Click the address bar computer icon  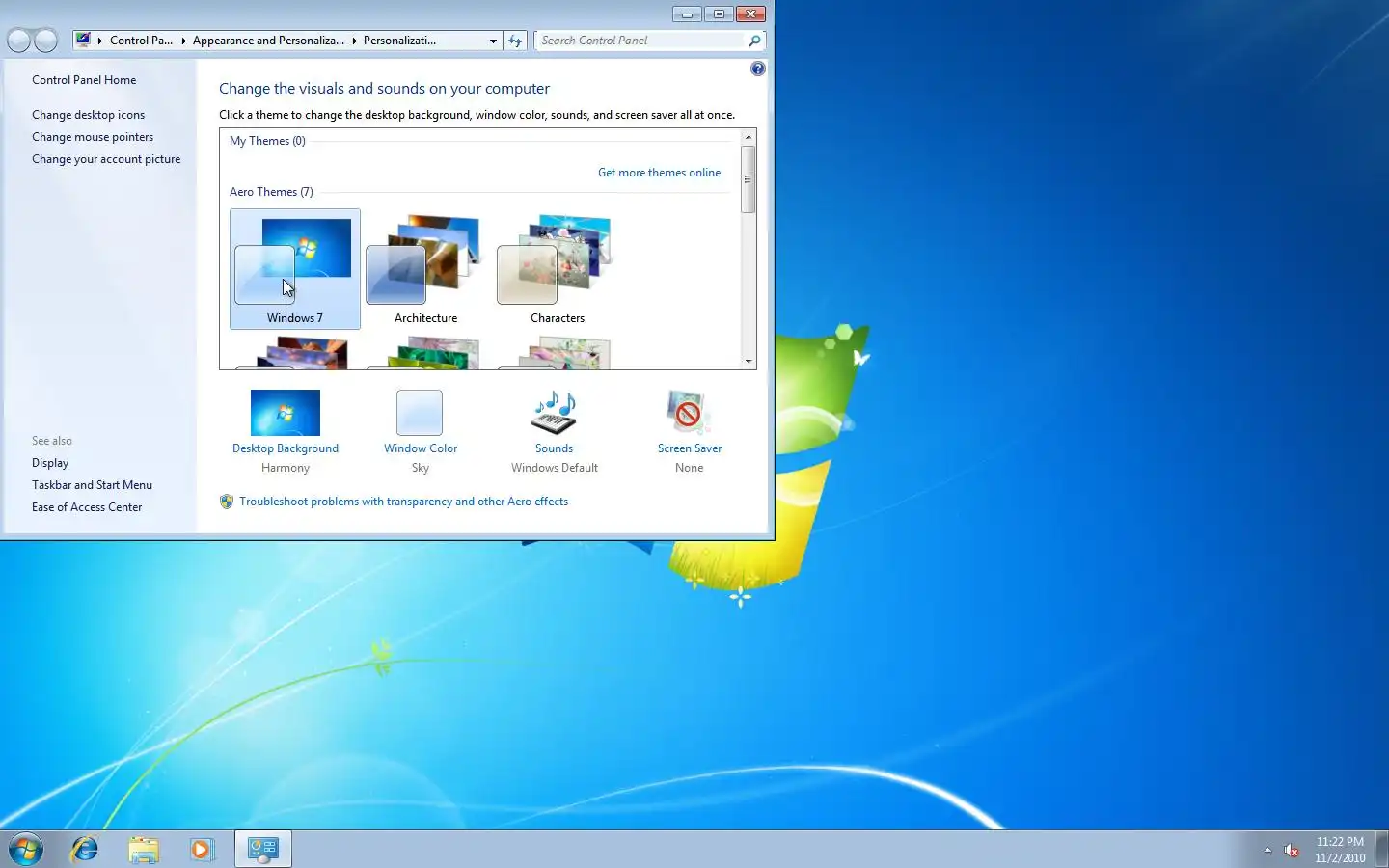(84, 41)
